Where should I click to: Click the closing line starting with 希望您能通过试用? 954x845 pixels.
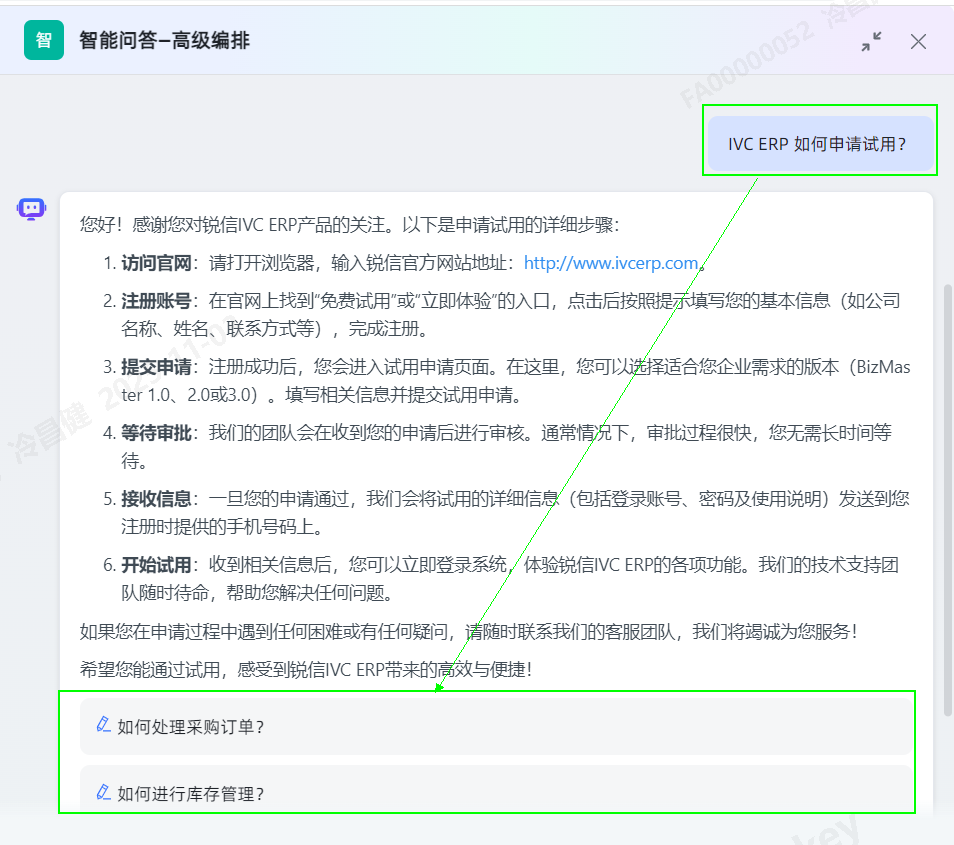coord(305,669)
